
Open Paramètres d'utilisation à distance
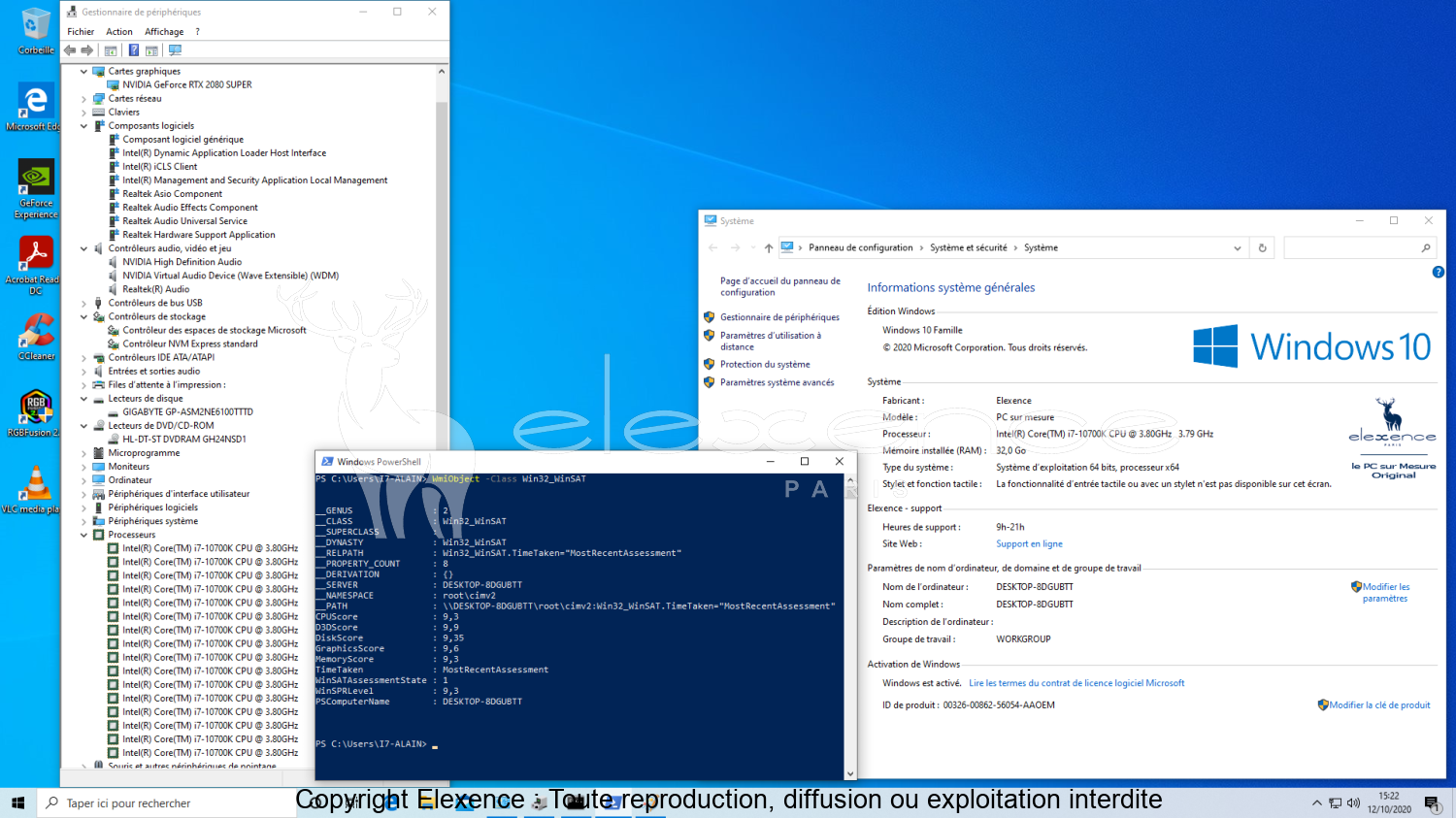[771, 341]
